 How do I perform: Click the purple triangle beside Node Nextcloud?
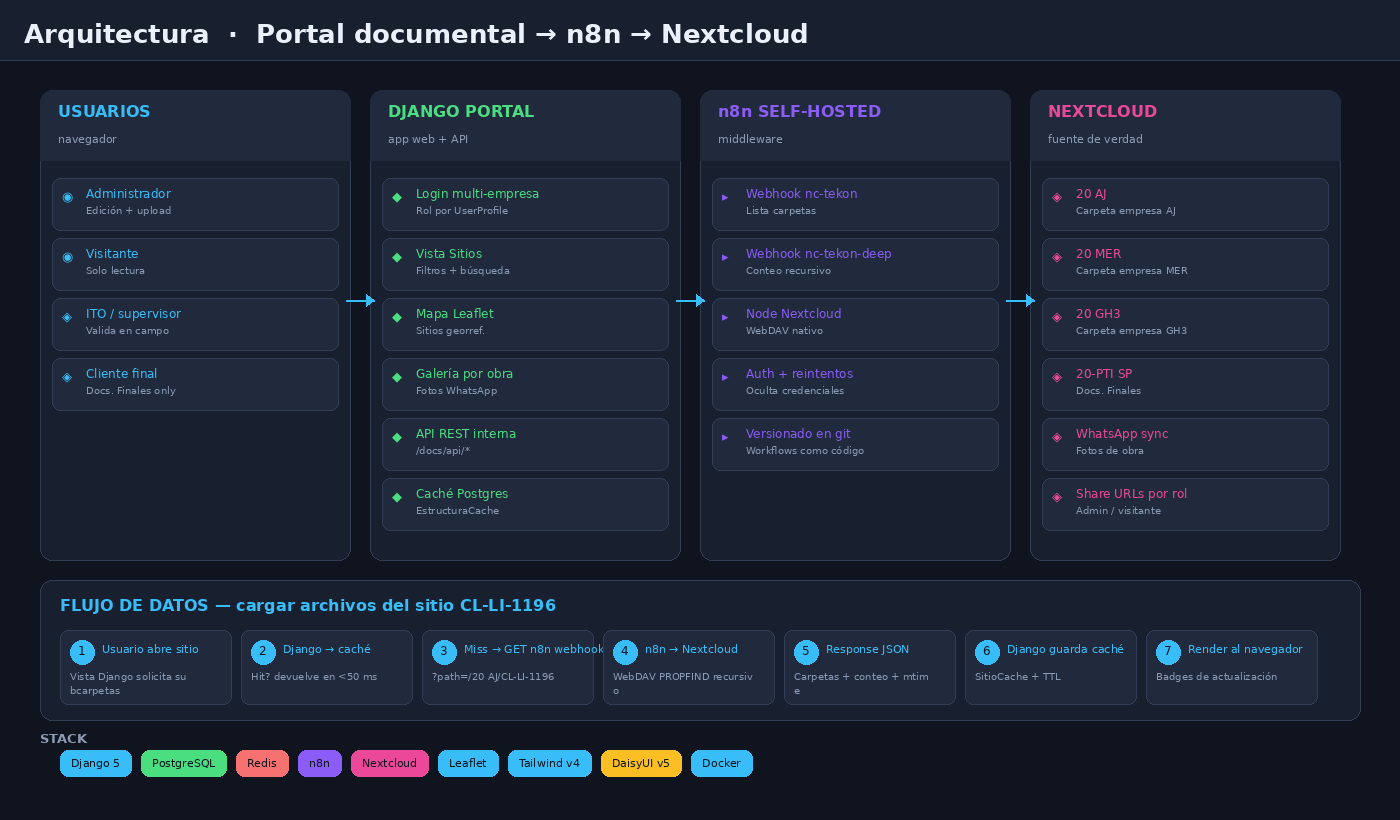click(726, 317)
